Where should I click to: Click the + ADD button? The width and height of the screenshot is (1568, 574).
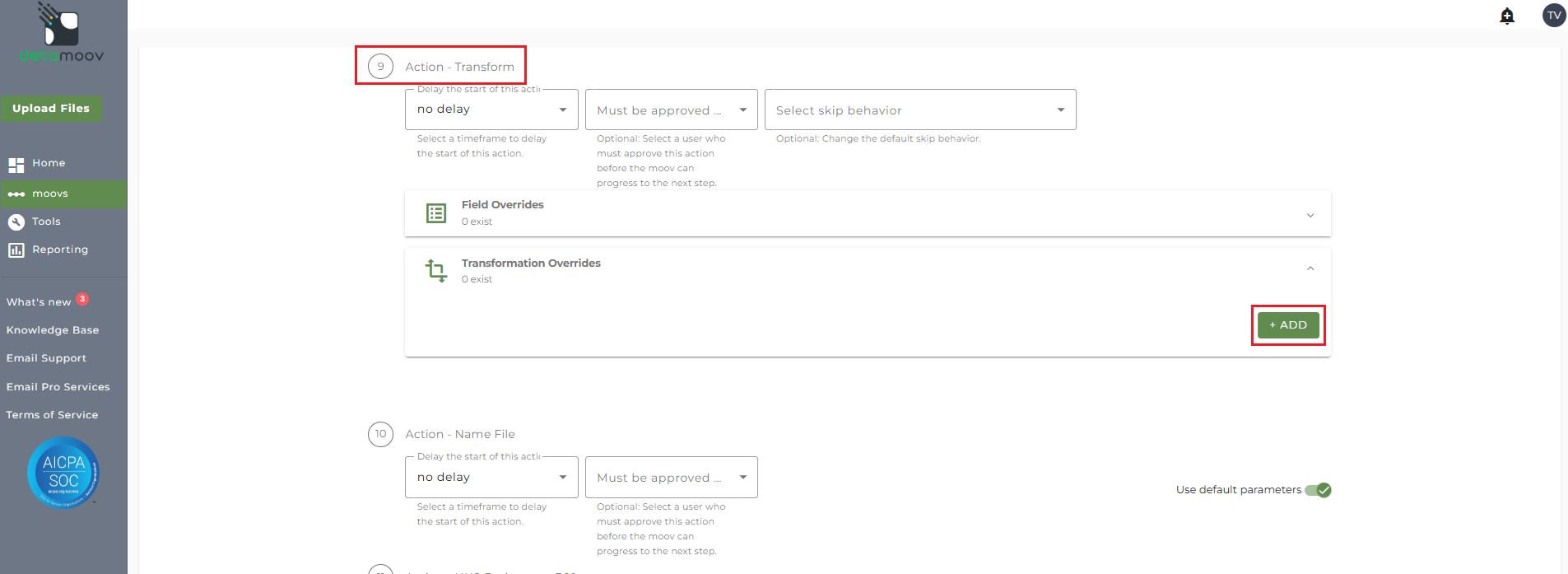pyautogui.click(x=1288, y=325)
